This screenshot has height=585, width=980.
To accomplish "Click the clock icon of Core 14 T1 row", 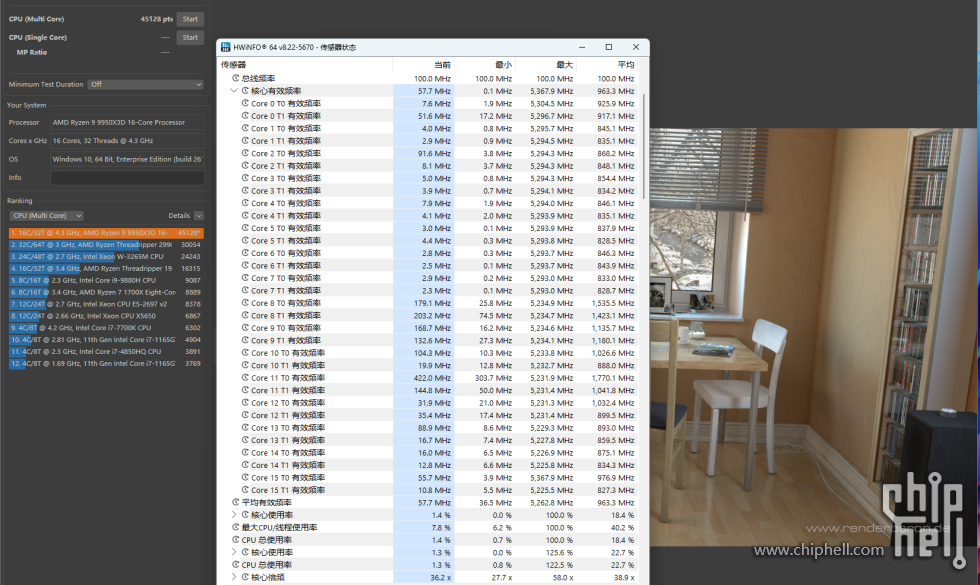I will pyautogui.click(x=245, y=465).
